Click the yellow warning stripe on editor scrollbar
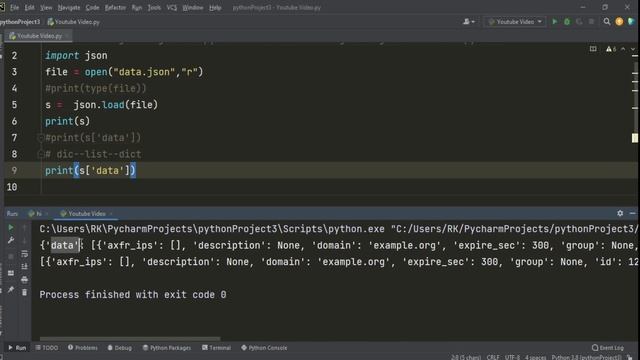640x360 pixels. (635, 138)
